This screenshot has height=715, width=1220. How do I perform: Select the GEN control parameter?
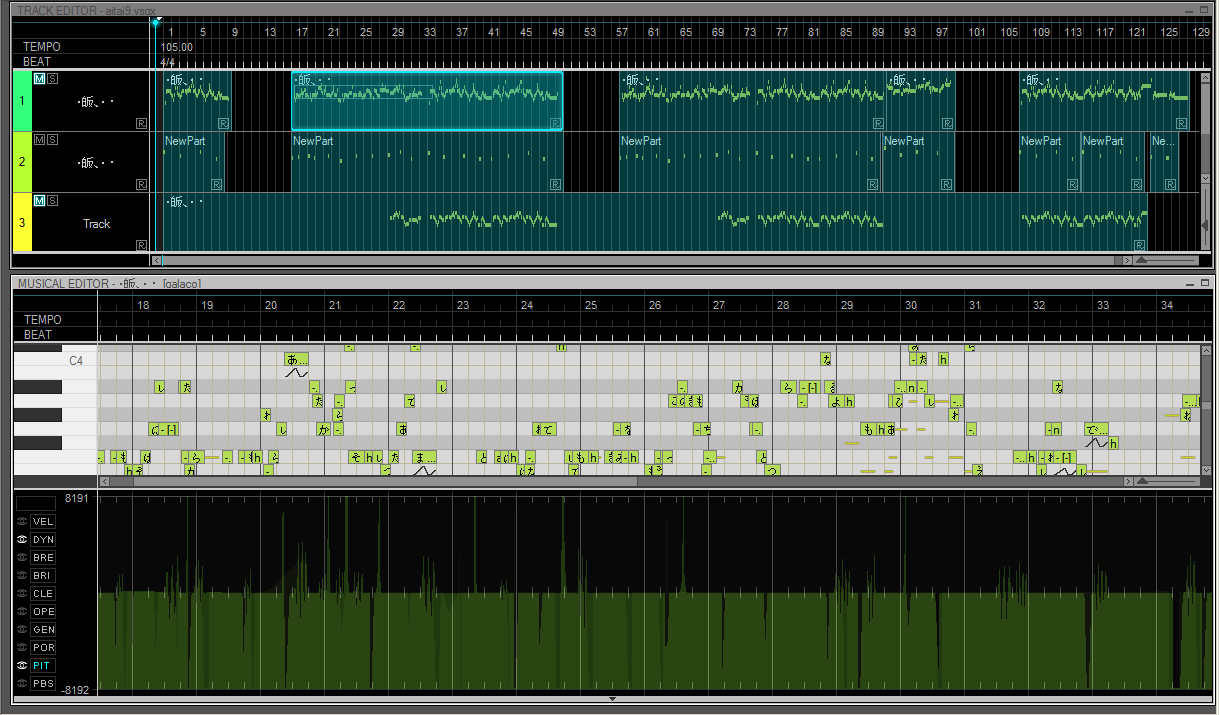pyautogui.click(x=43, y=629)
